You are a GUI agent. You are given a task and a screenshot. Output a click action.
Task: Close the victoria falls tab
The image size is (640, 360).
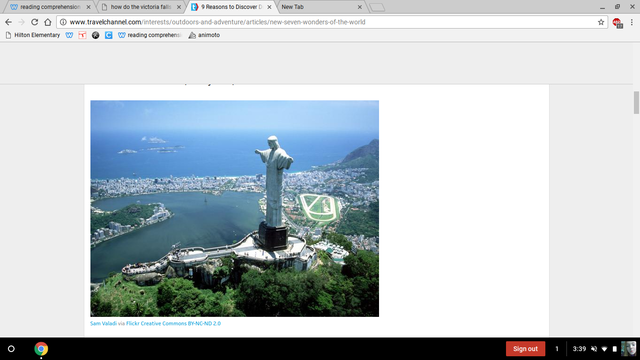(179, 7)
